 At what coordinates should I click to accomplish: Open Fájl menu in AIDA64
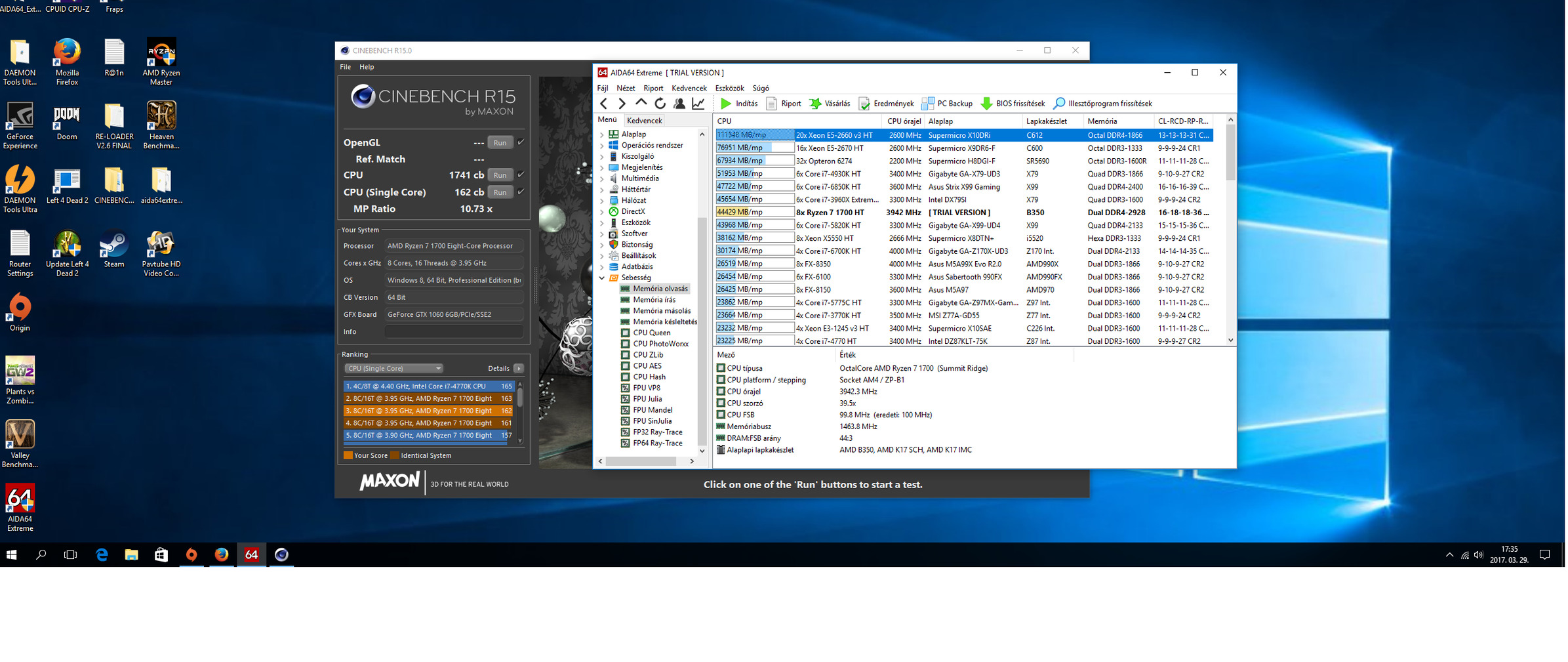tap(603, 88)
